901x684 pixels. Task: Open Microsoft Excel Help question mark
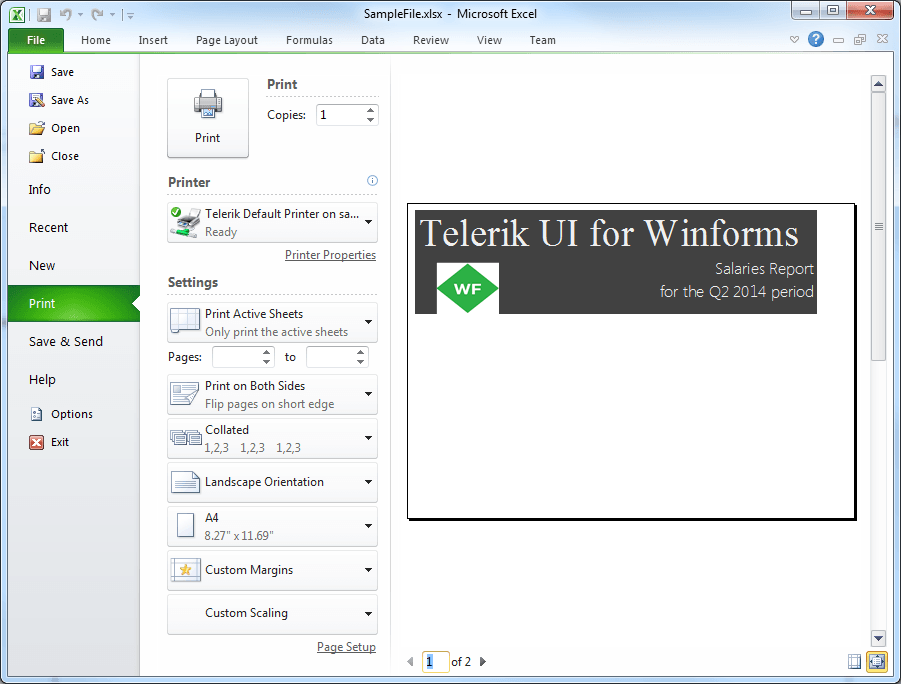(816, 39)
